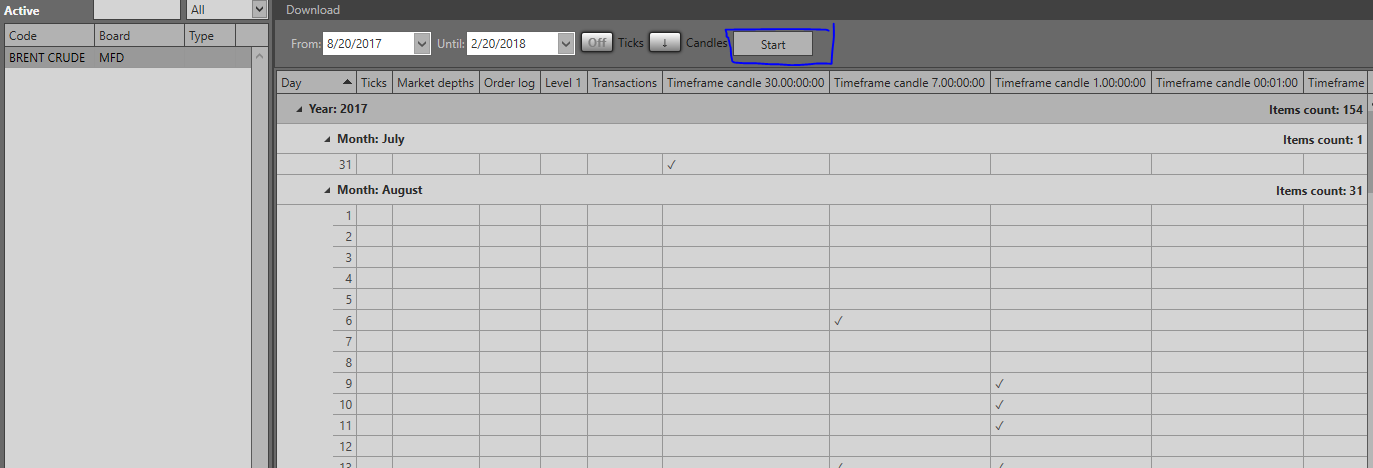Click the Order log column header
The image size is (1373, 468).
[509, 83]
